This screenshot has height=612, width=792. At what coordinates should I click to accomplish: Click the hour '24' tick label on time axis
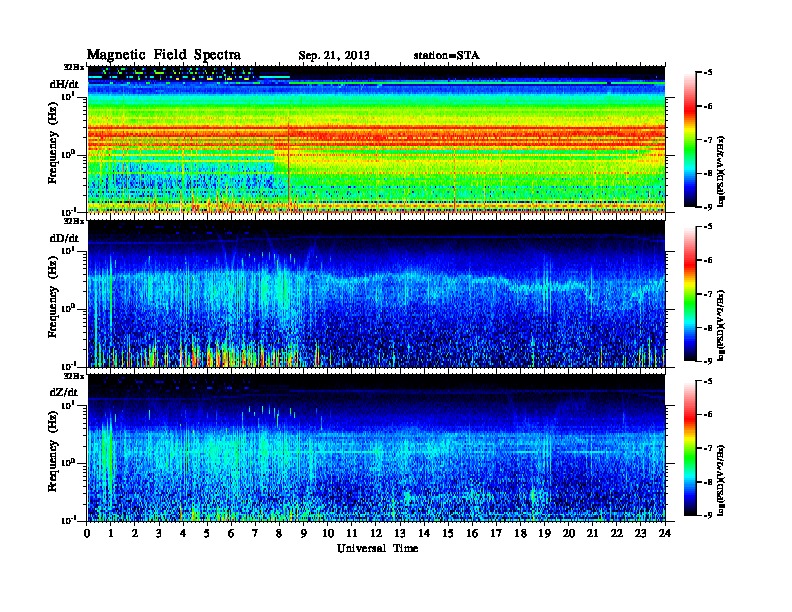(665, 533)
